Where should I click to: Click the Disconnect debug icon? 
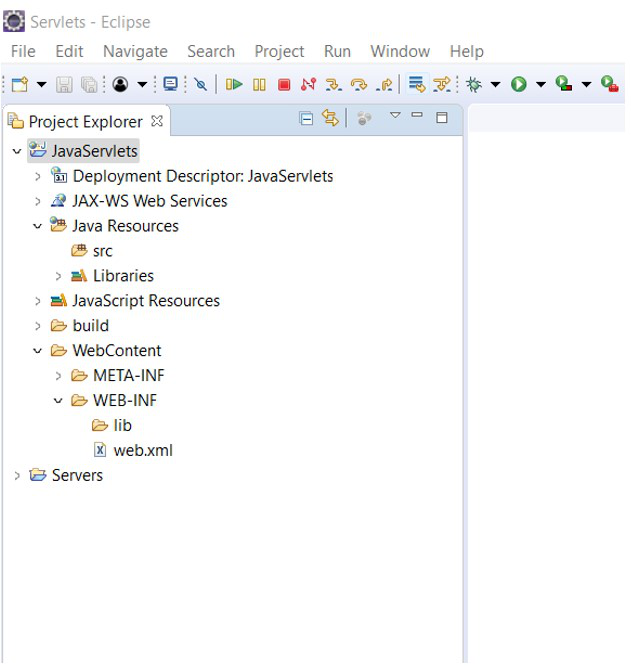308,84
